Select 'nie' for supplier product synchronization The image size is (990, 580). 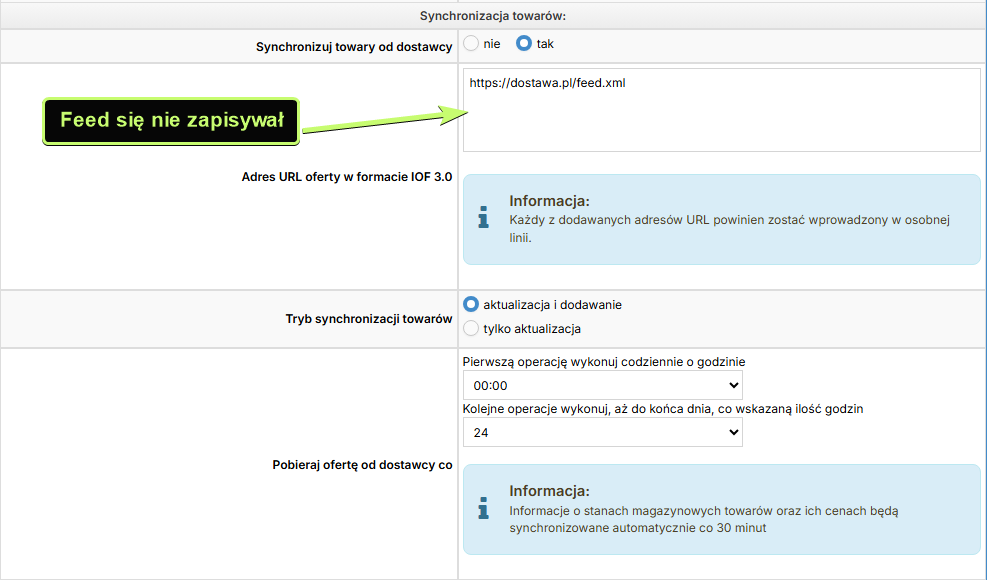(x=471, y=44)
